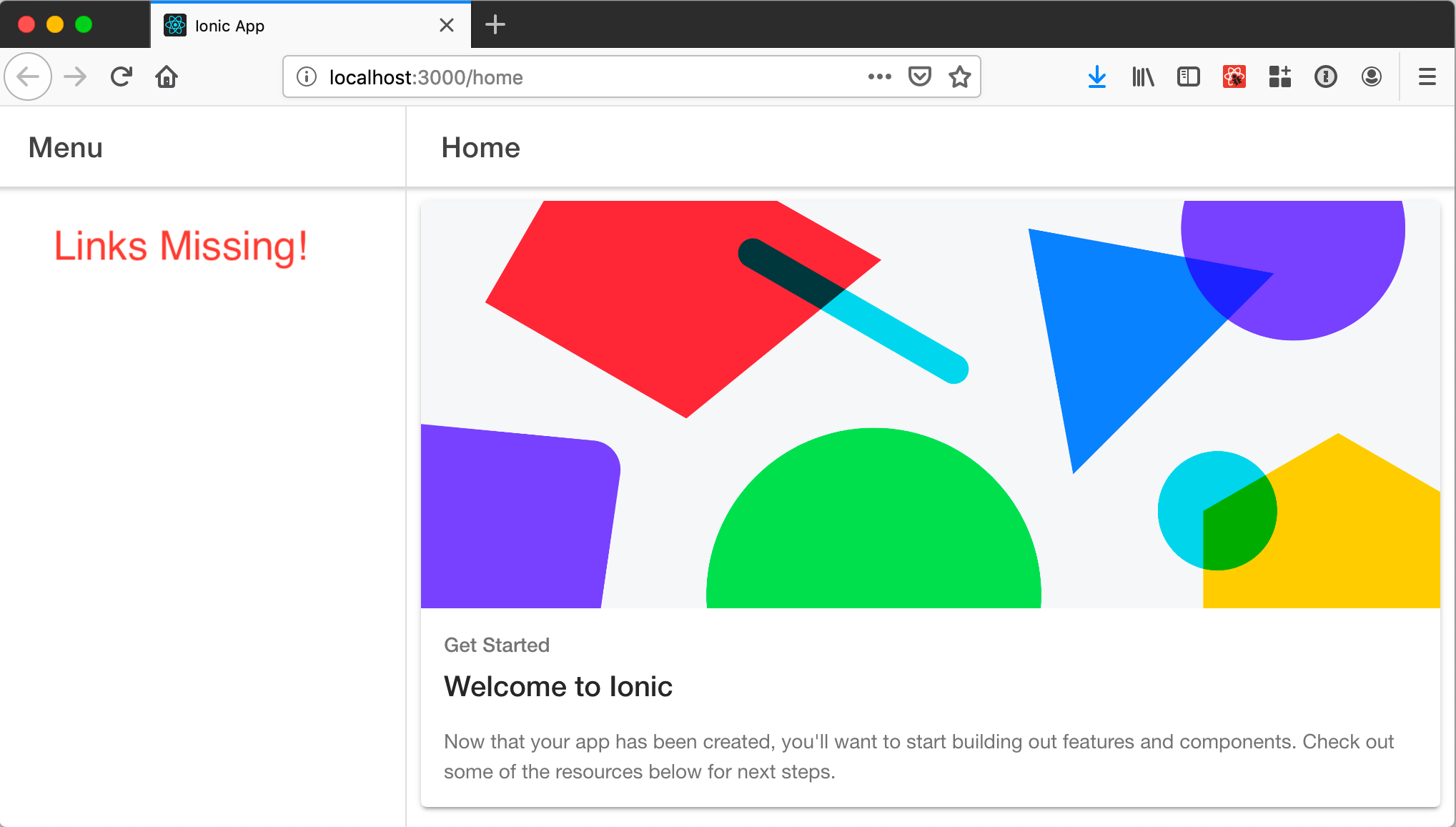This screenshot has width=1456, height=827.
Task: Navigate home using the home icon
Action: (167, 76)
